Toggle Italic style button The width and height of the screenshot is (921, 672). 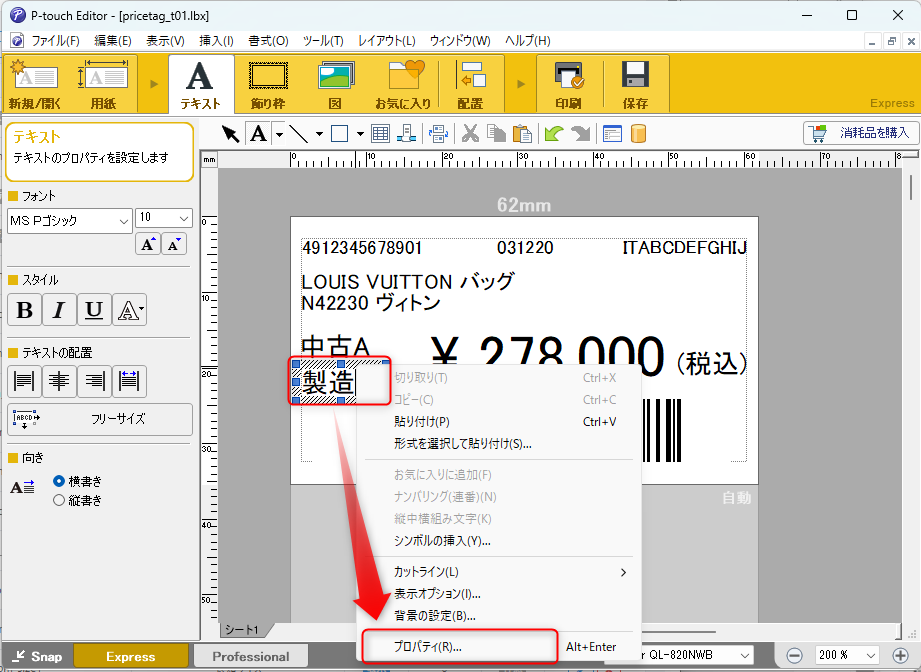(59, 310)
